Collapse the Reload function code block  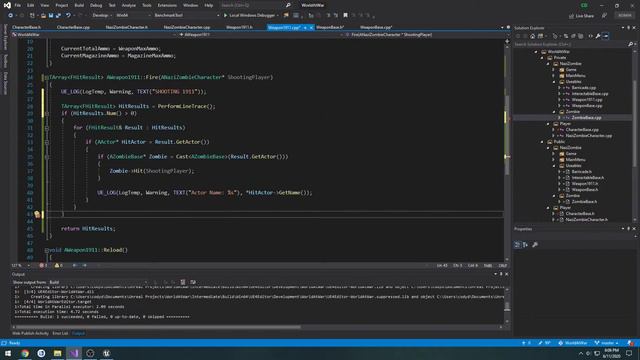pos(47,250)
